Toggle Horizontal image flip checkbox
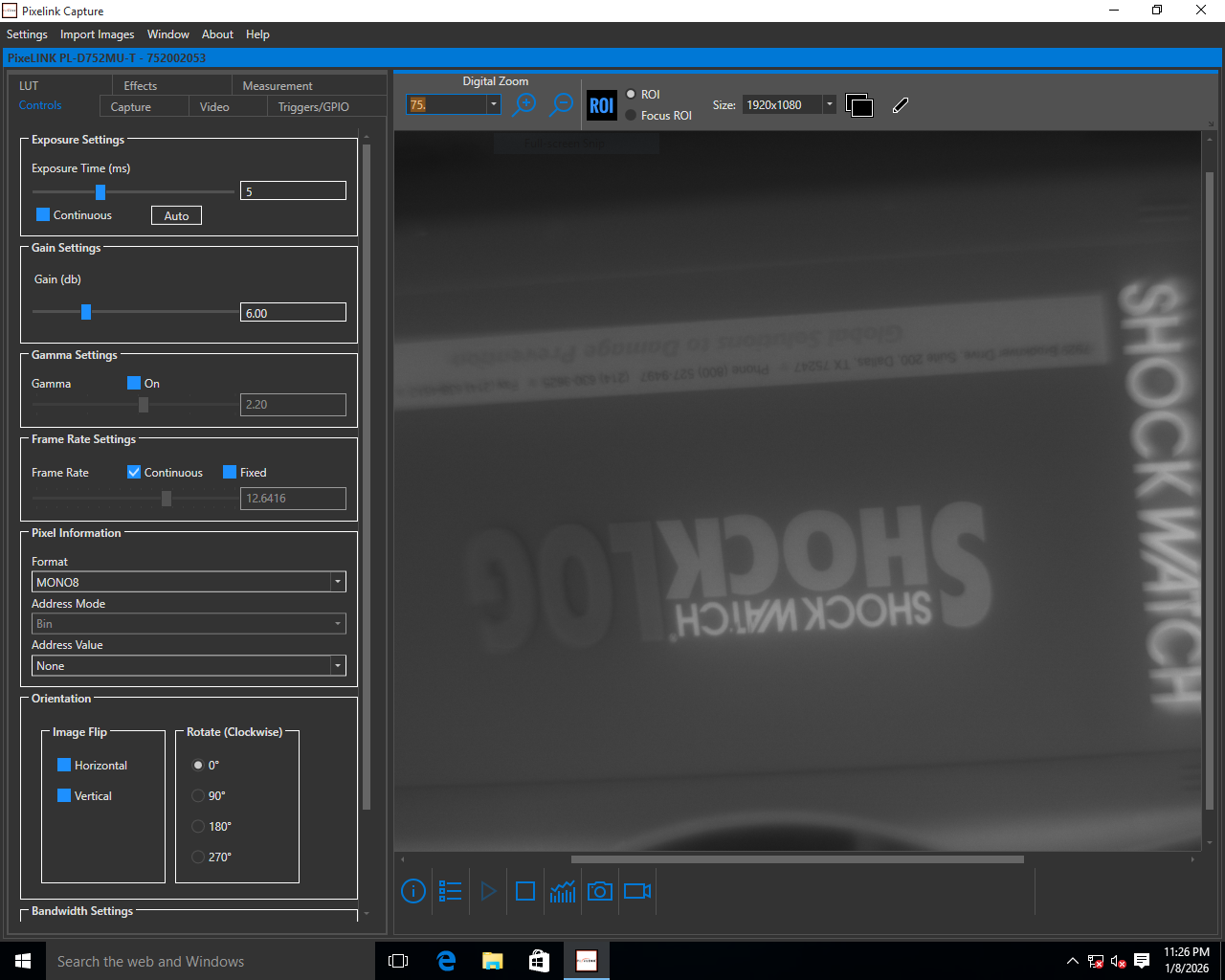The width and height of the screenshot is (1225, 980). [x=64, y=765]
